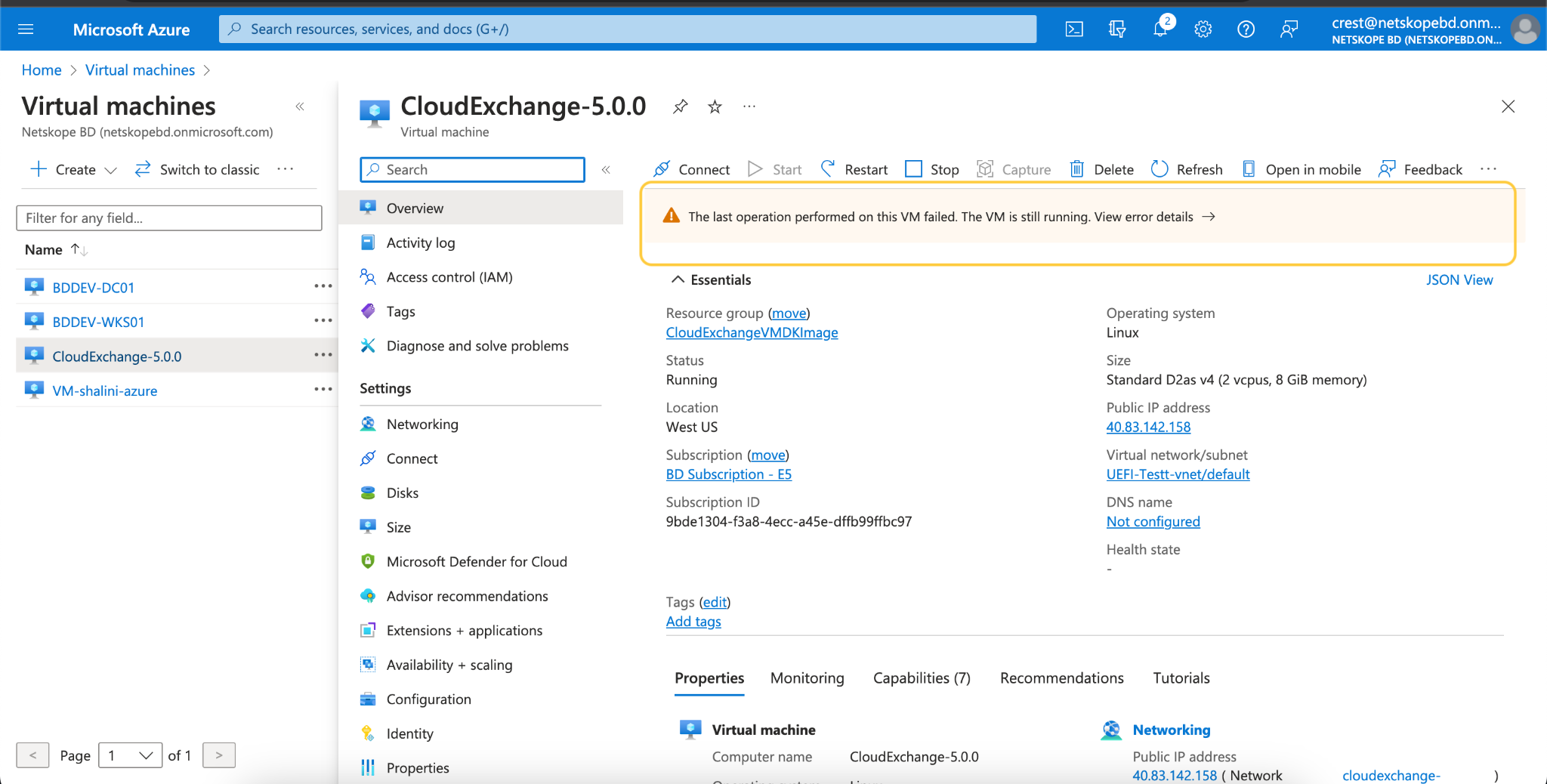
Task: Switch to the Recommendations tab
Action: [x=1061, y=678]
